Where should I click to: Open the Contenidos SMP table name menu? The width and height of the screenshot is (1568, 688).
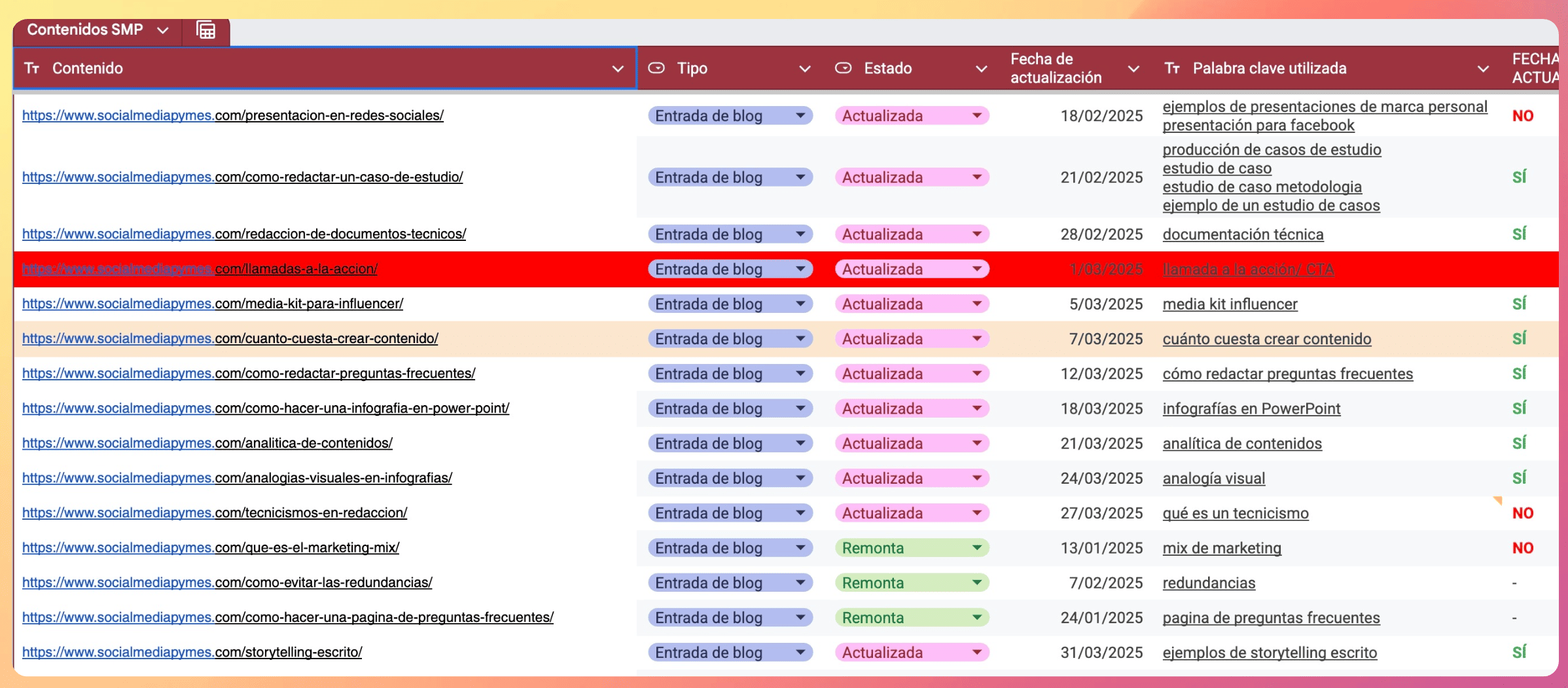point(163,30)
